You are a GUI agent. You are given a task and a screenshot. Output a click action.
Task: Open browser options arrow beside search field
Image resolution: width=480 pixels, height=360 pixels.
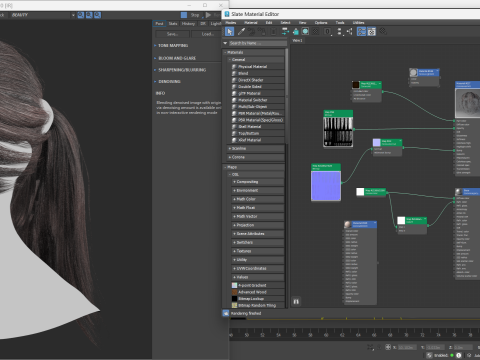pyautogui.click(x=225, y=43)
